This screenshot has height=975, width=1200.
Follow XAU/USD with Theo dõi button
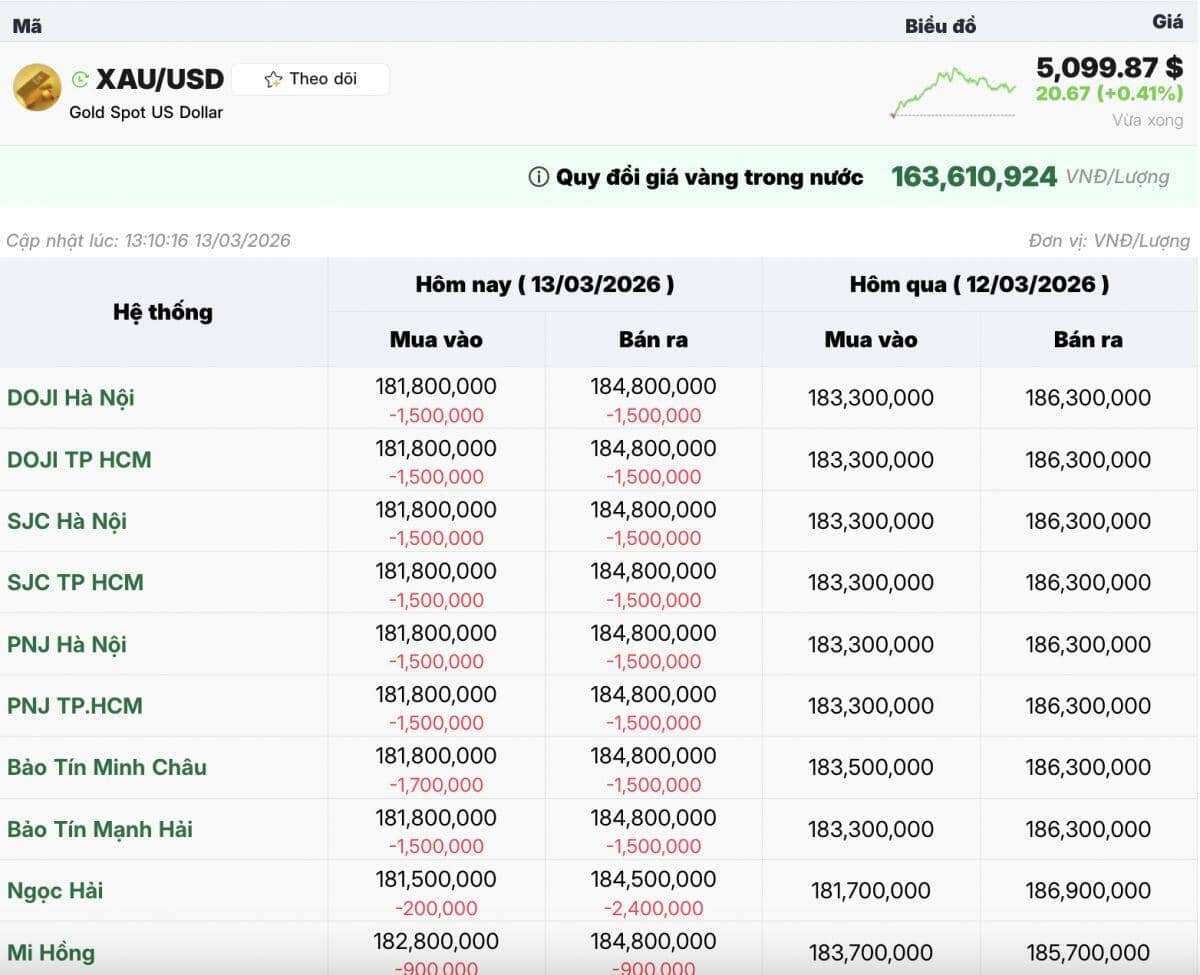310,79
